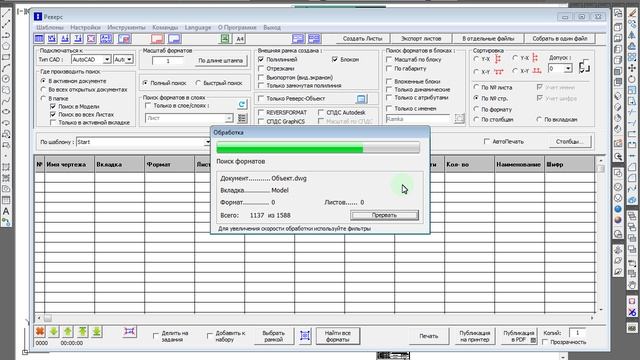Click the 'Формат' column header
This screenshot has height=360, width=640.
(169, 164)
